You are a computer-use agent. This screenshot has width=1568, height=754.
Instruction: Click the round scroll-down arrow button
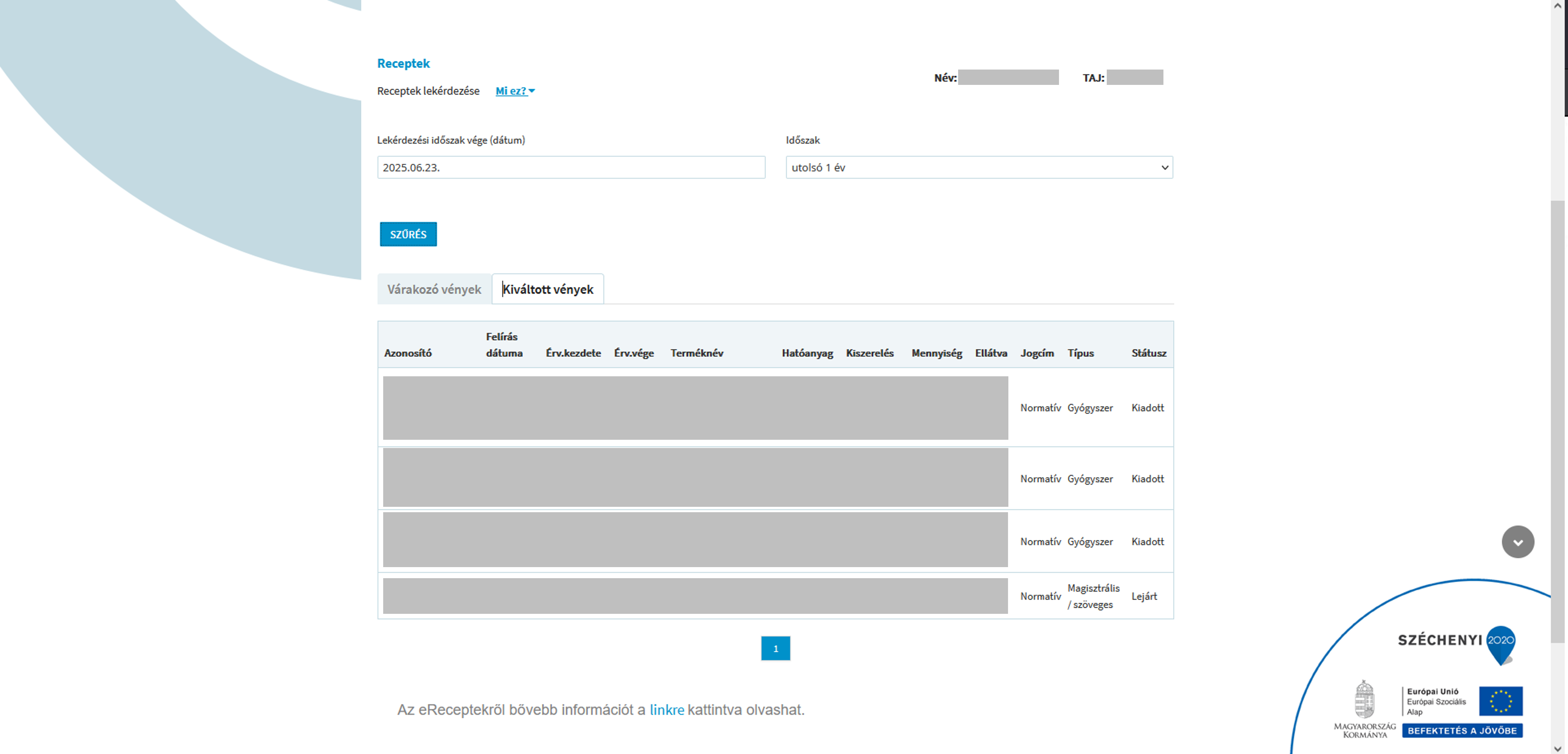click(1517, 541)
